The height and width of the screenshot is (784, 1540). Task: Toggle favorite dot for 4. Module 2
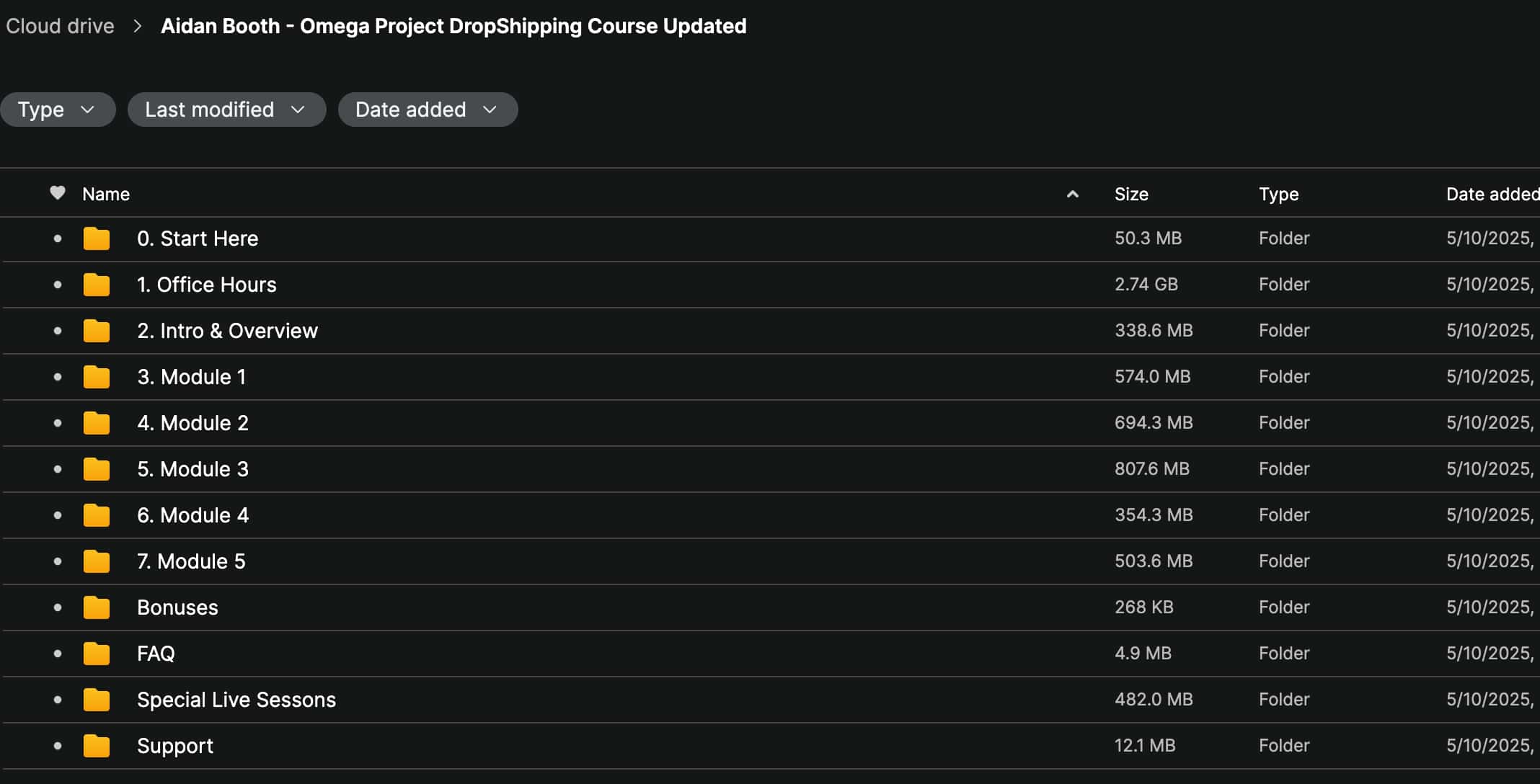[58, 423]
